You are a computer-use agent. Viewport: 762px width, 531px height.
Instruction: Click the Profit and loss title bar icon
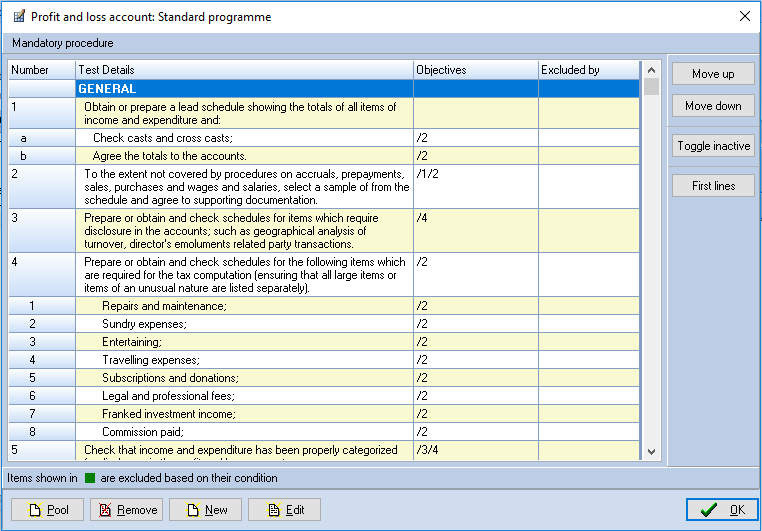coord(19,17)
